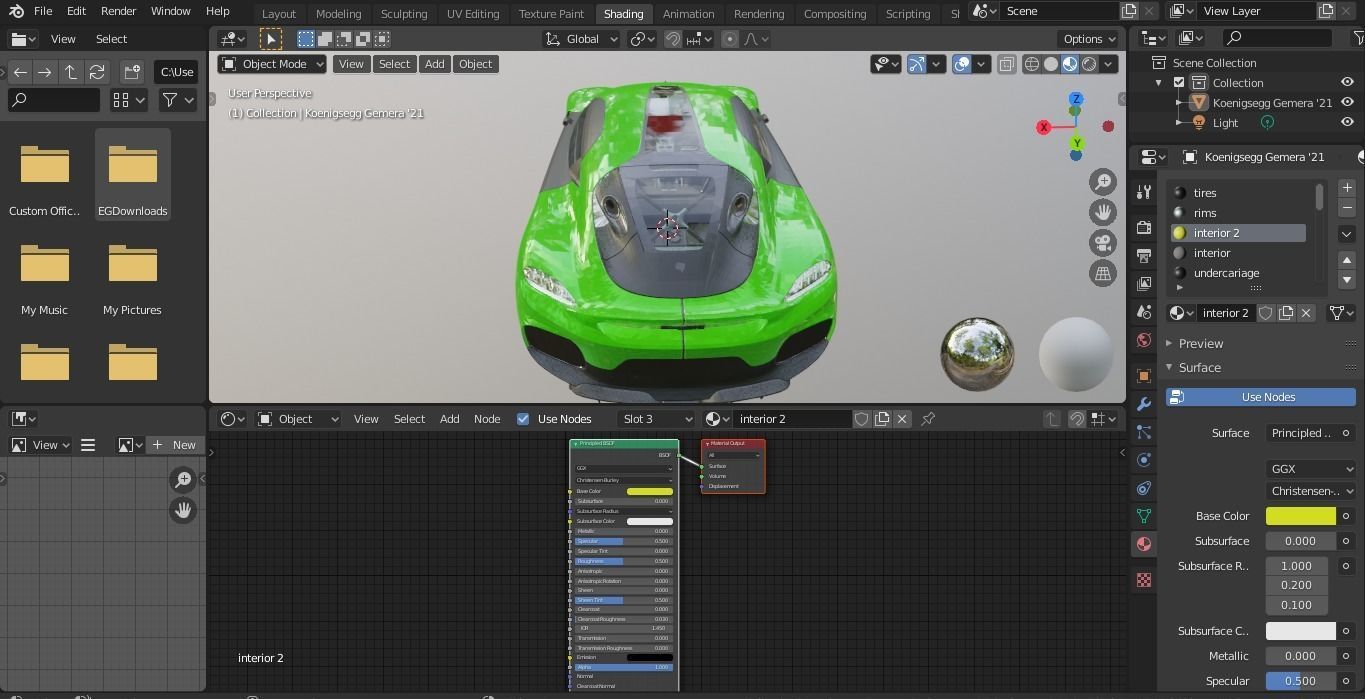1365x699 pixels.
Task: Switch viewport to orthographic grid view icon
Action: point(1103,273)
